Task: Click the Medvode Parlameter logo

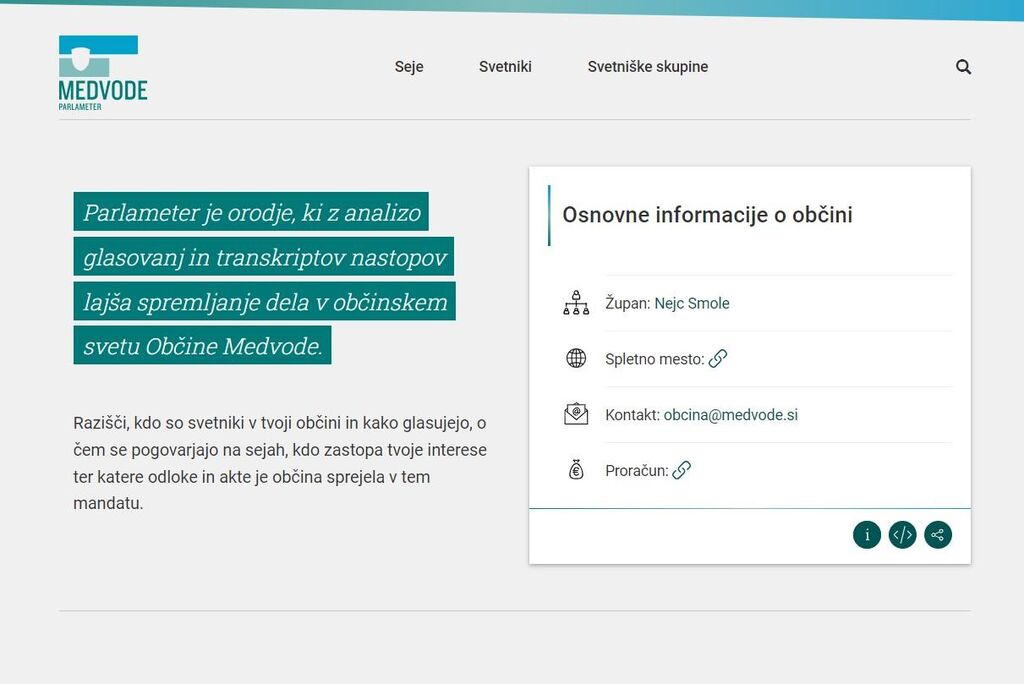Action: click(102, 72)
